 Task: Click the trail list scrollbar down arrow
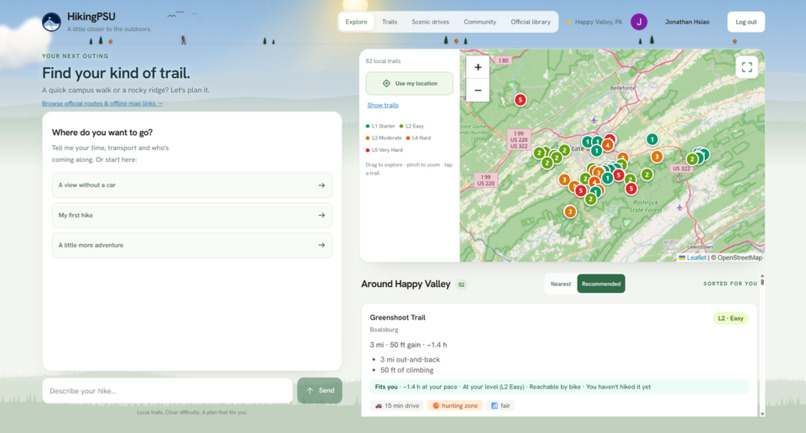pyautogui.click(x=762, y=413)
